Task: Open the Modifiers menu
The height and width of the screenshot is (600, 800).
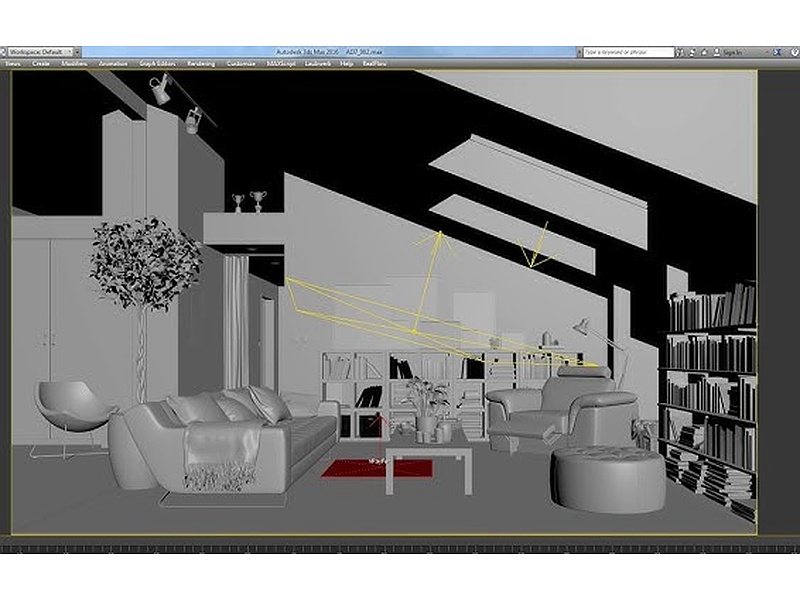Action: (x=75, y=63)
